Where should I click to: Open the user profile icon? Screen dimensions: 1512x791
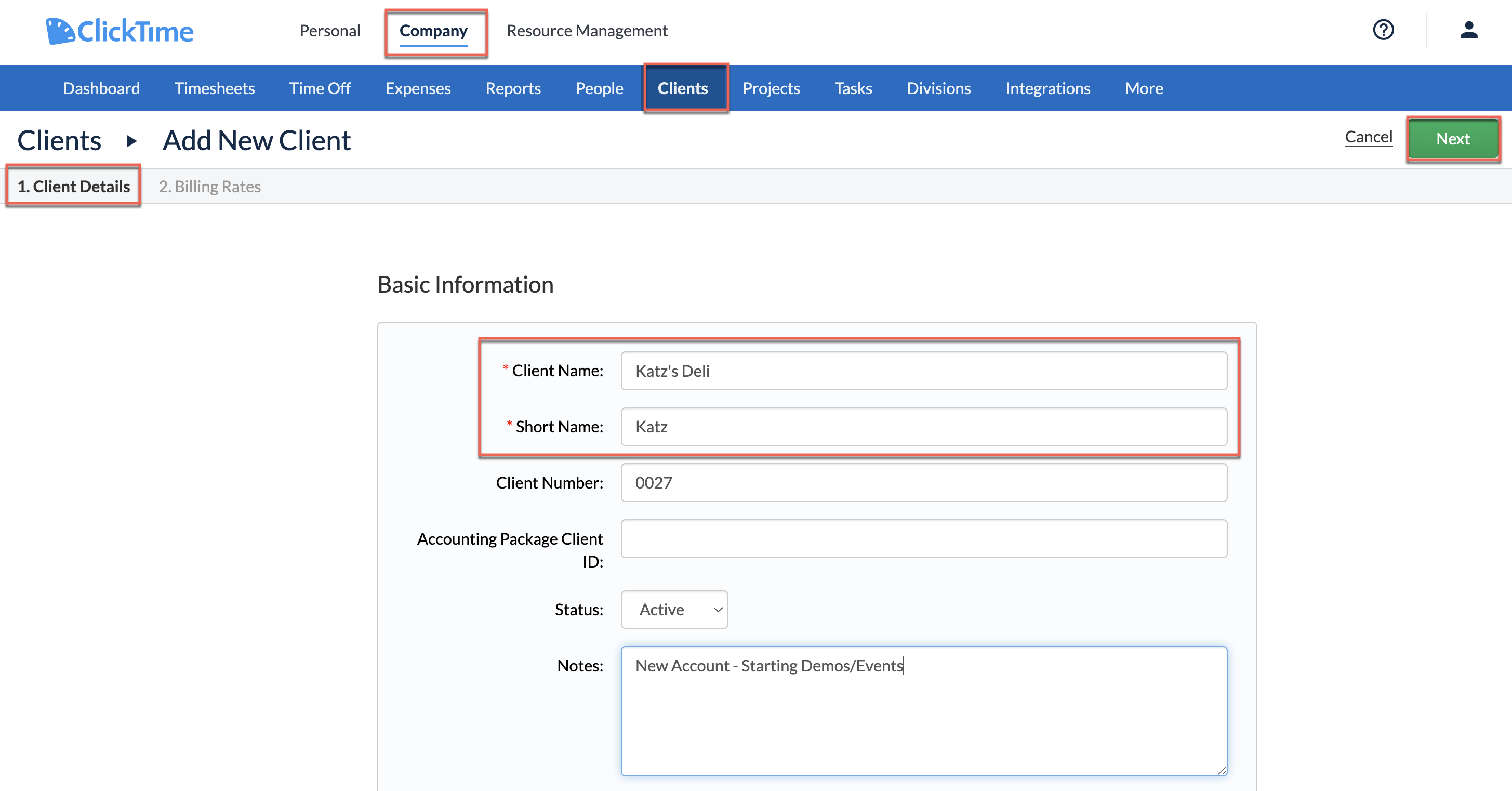point(1468,30)
